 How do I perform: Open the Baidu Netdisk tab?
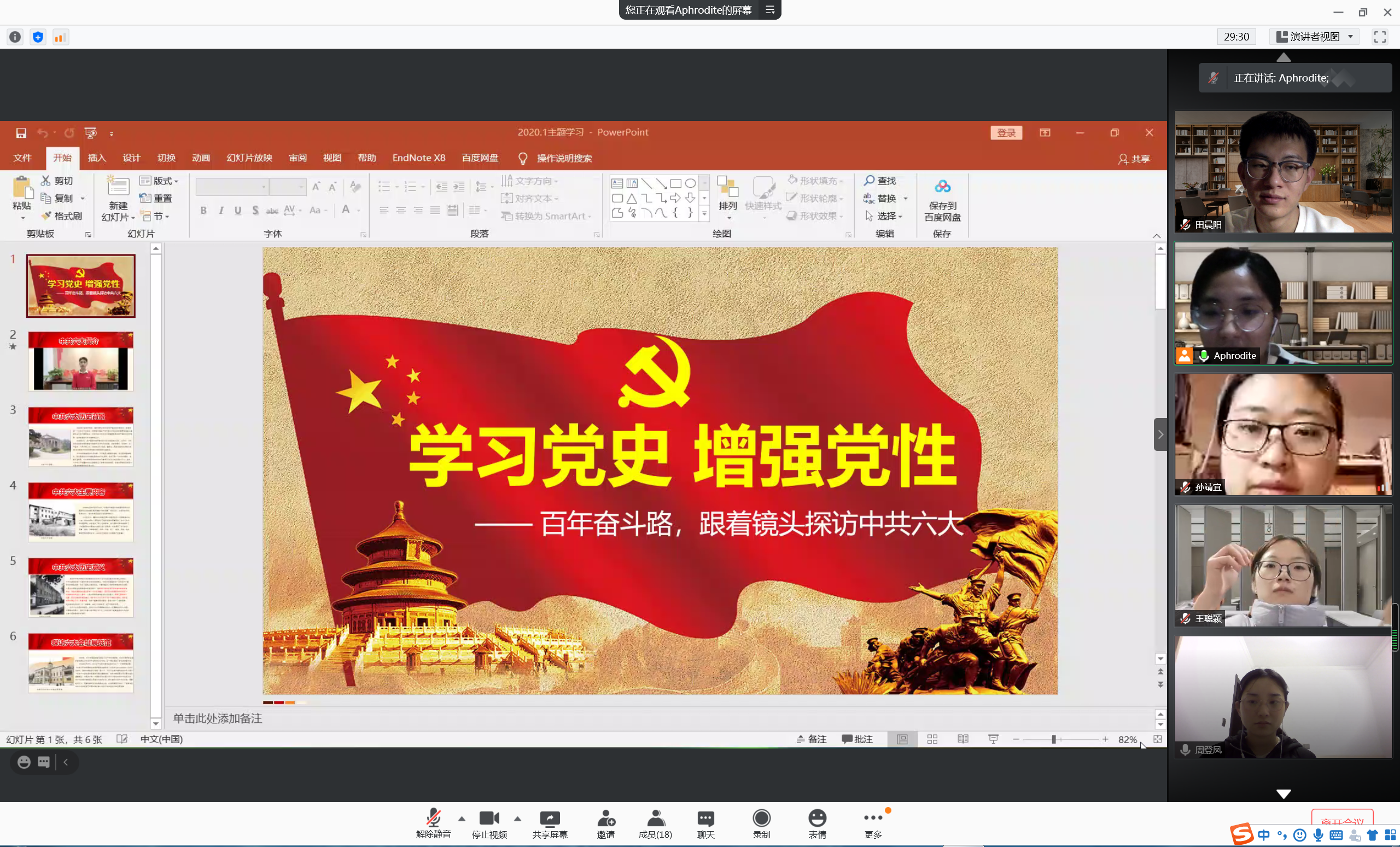[x=480, y=158]
